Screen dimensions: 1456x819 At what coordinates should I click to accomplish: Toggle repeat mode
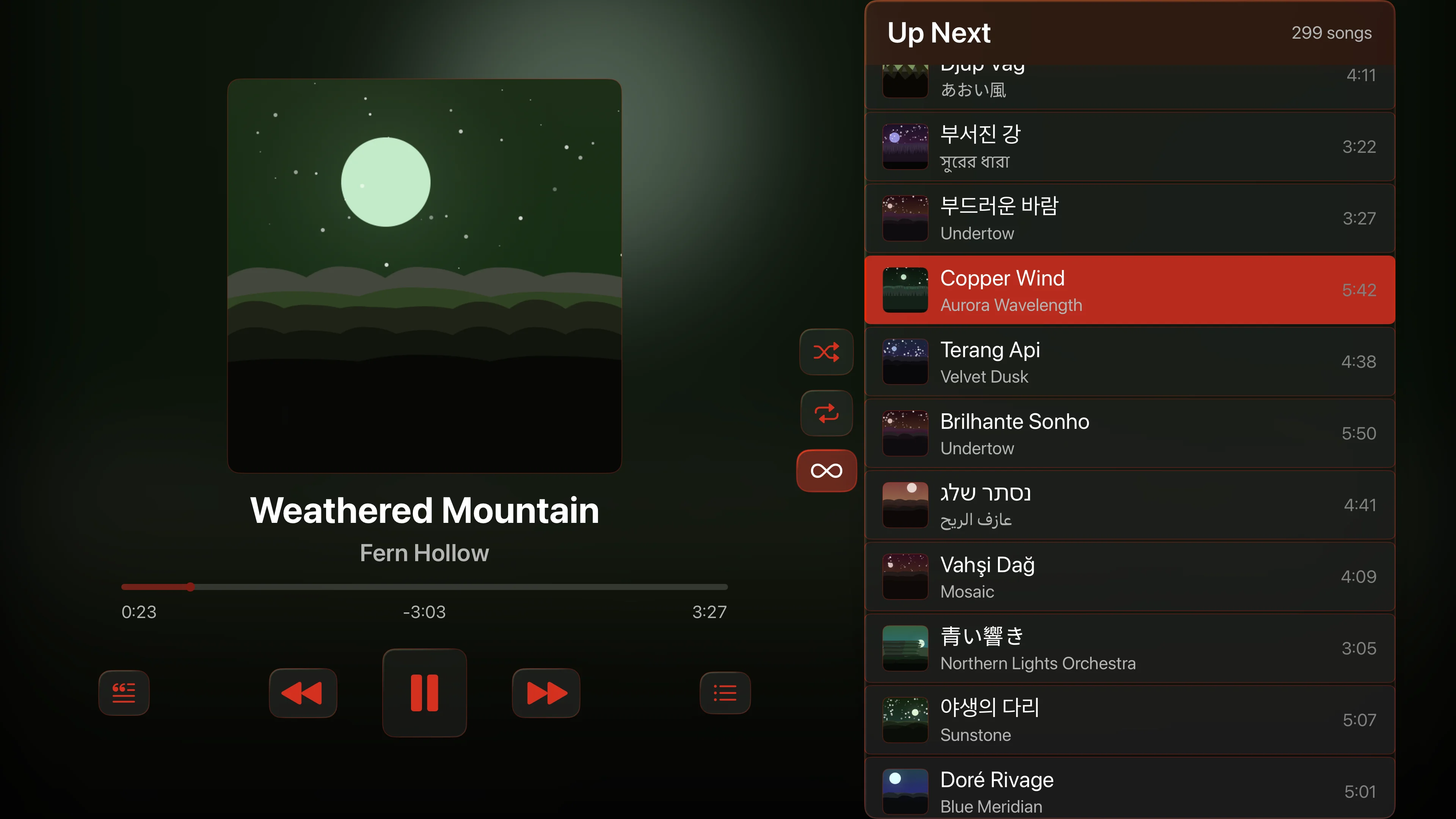click(x=826, y=413)
